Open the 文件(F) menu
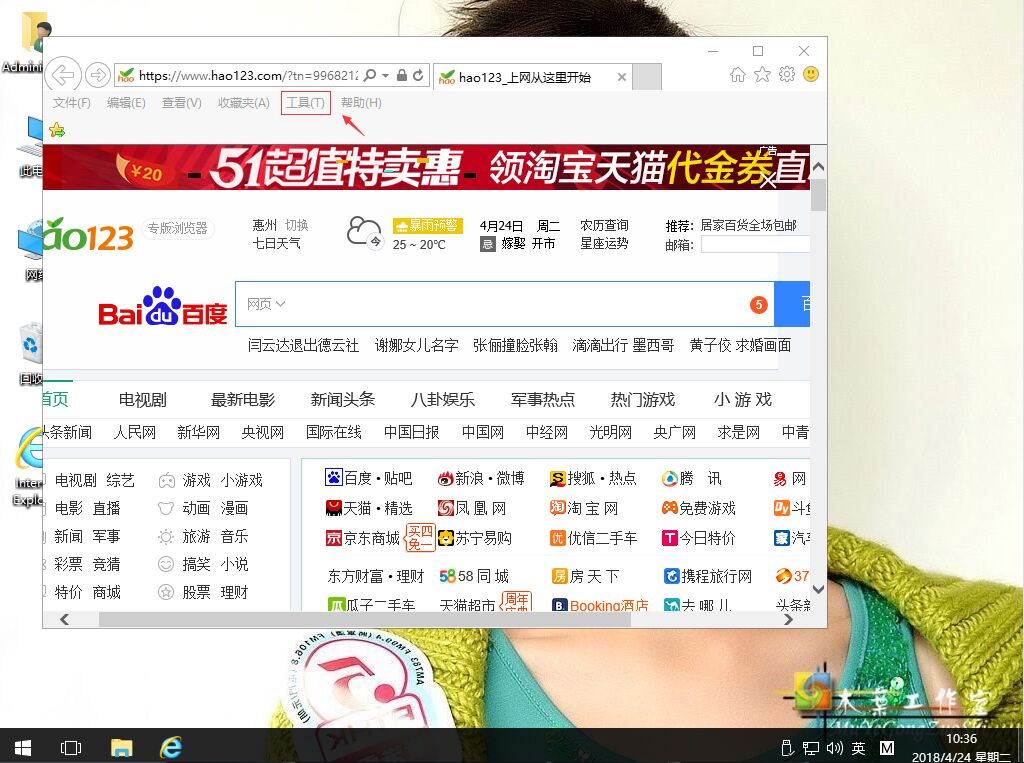The image size is (1024, 763). click(72, 103)
